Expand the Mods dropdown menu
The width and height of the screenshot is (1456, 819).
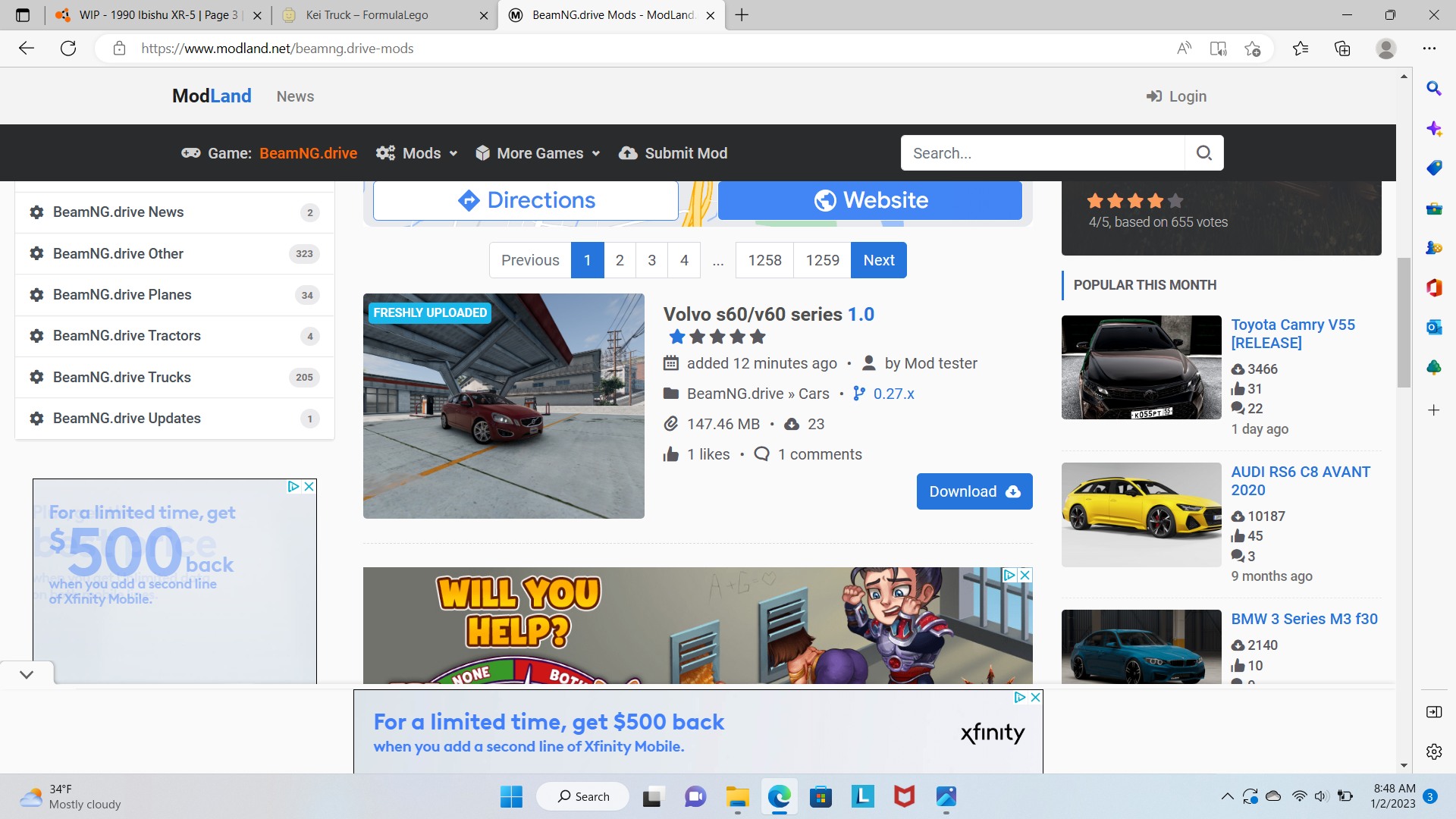tap(417, 153)
